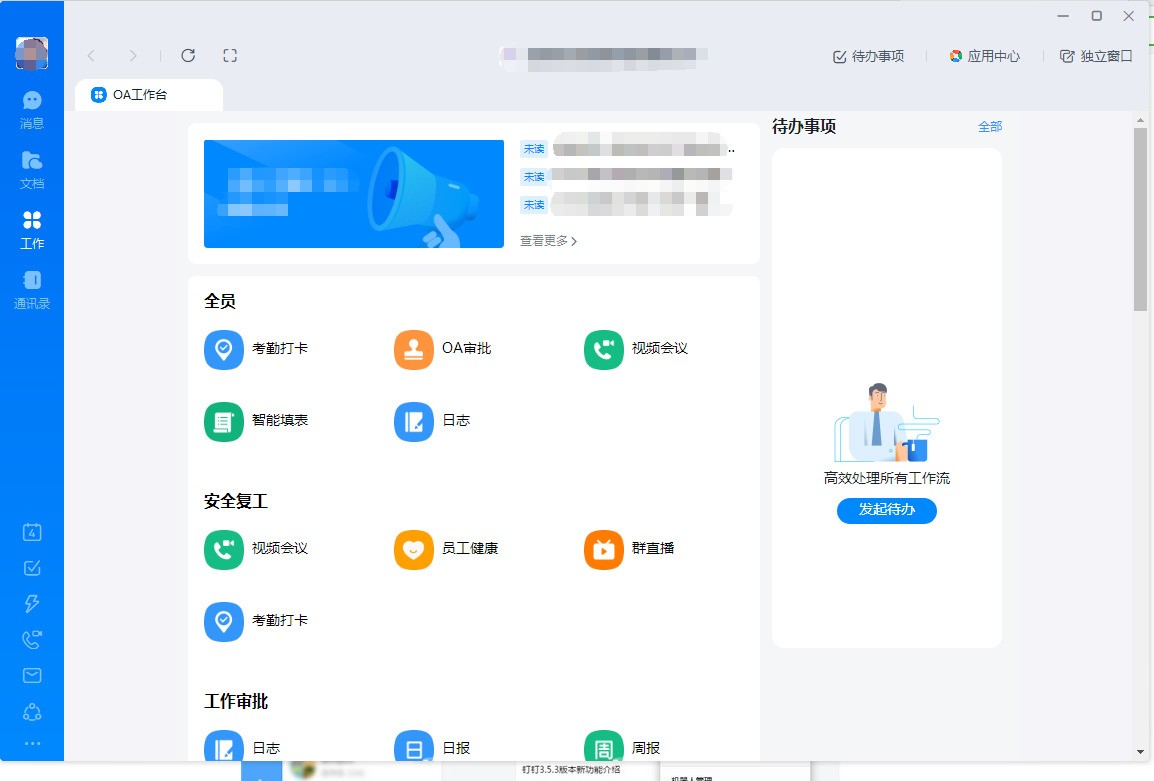The width and height of the screenshot is (1154, 781).
Task: Show all todos via the 全部 link
Action: pyautogui.click(x=990, y=127)
